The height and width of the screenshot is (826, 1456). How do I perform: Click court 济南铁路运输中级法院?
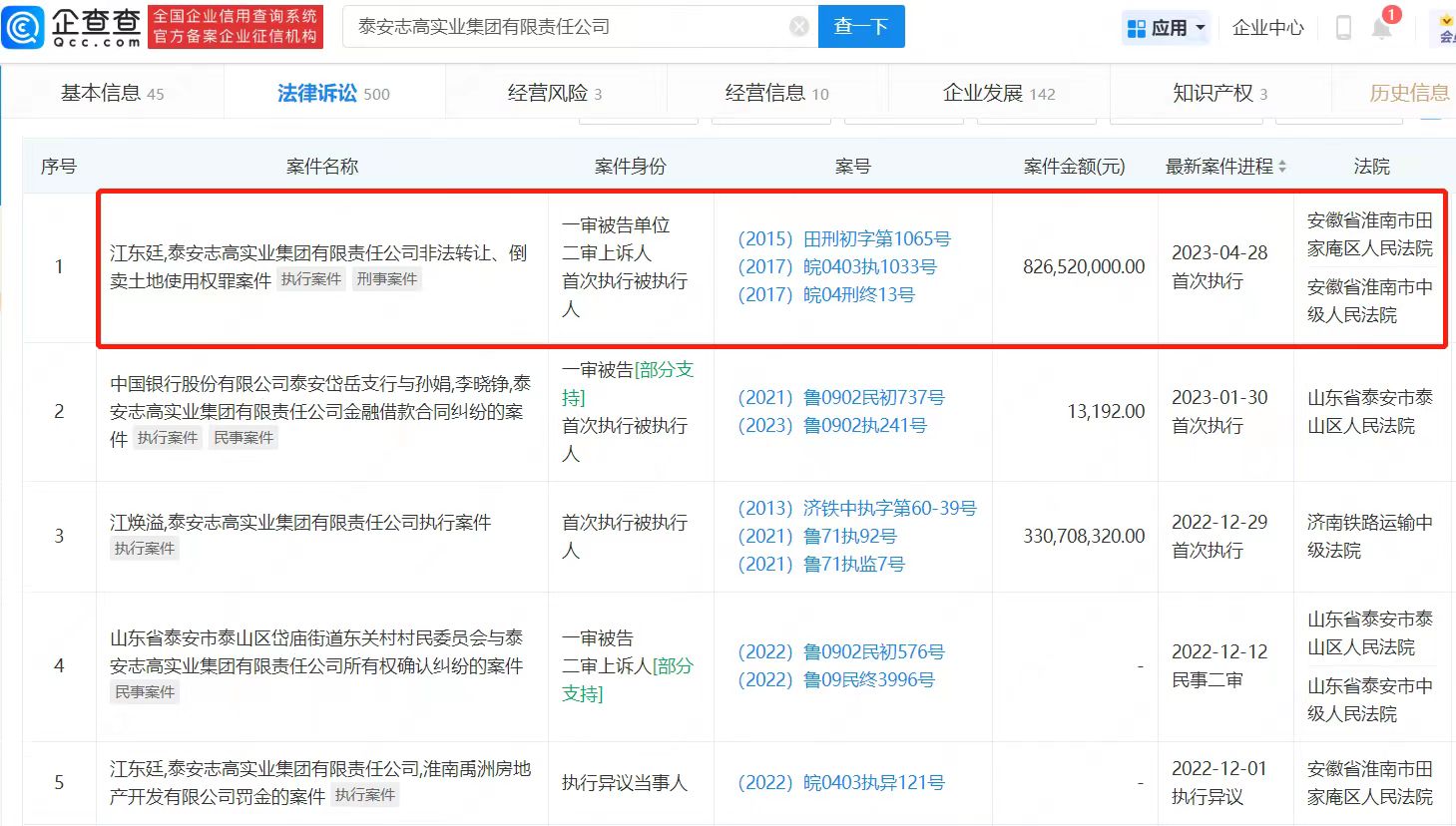(x=1370, y=537)
